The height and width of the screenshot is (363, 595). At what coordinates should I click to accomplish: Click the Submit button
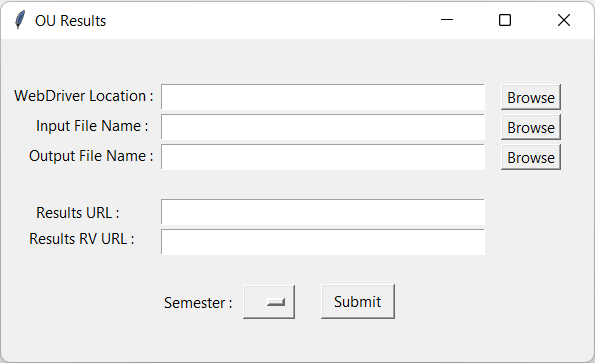coord(358,302)
